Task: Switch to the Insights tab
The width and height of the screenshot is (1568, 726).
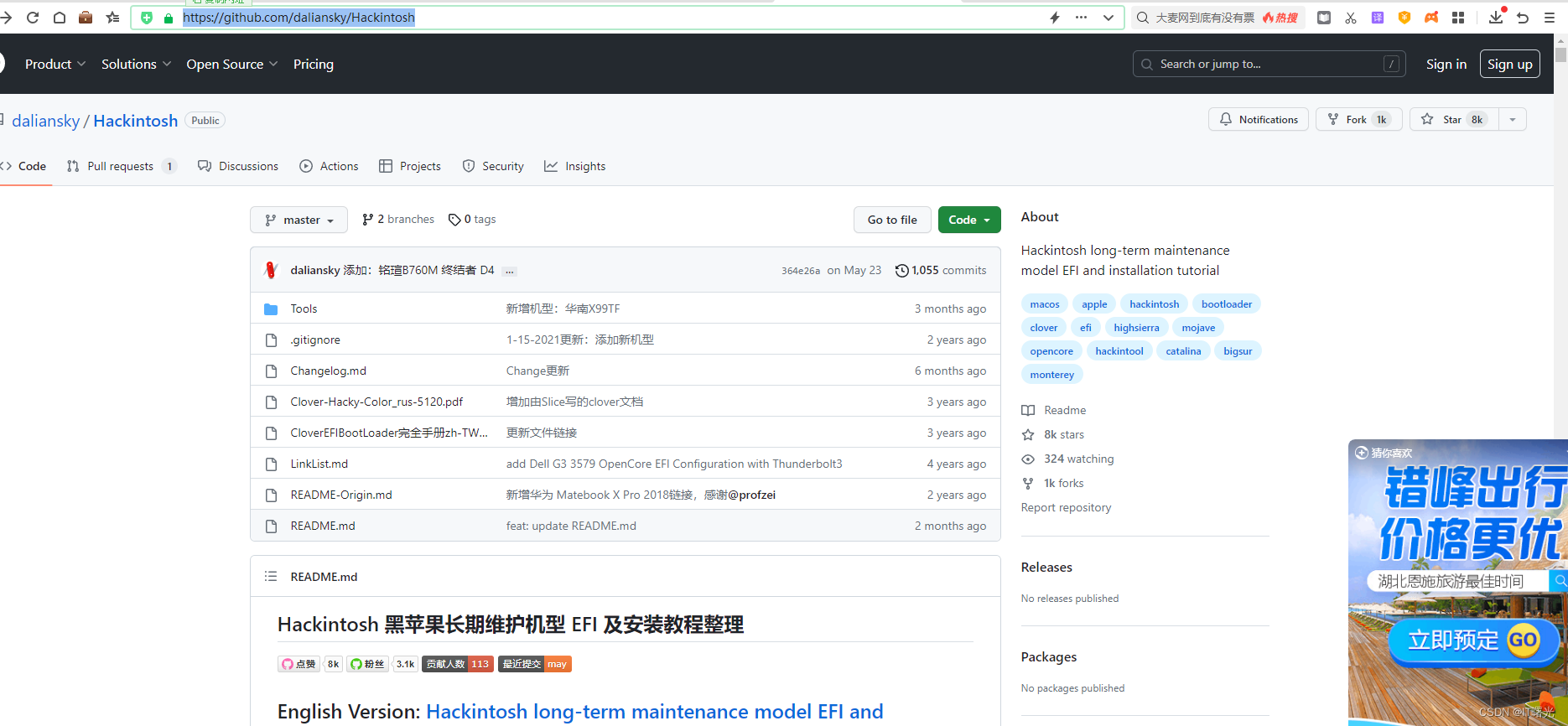Action: (575, 166)
